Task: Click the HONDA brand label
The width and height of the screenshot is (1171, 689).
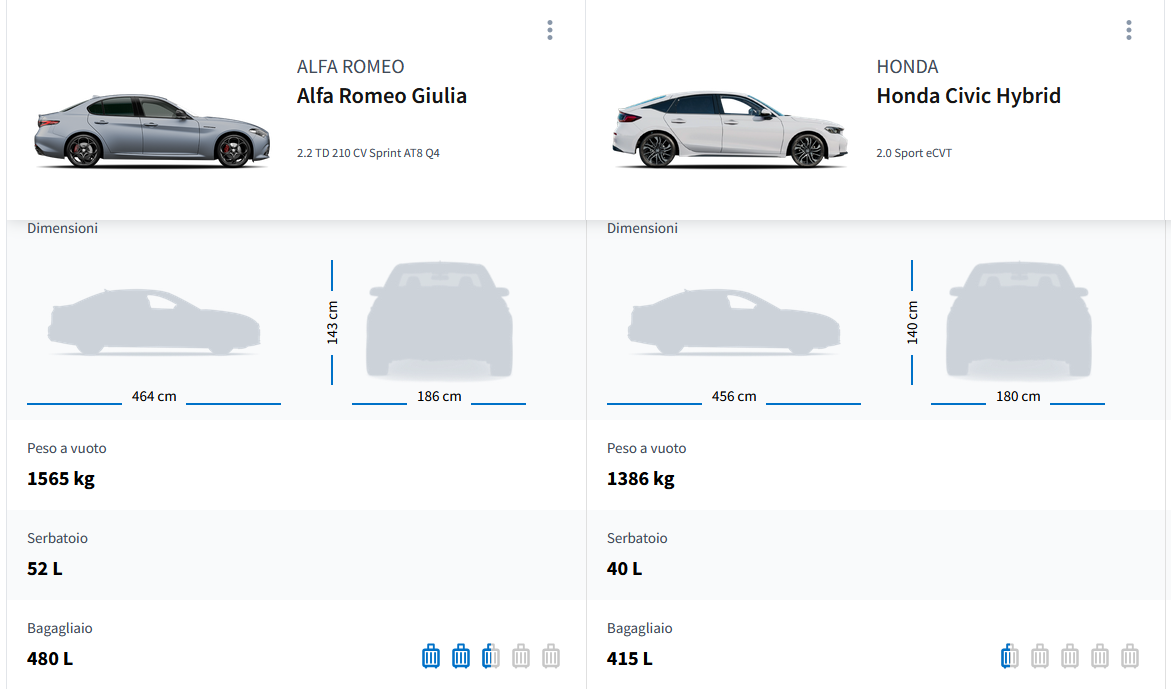Action: click(x=907, y=67)
